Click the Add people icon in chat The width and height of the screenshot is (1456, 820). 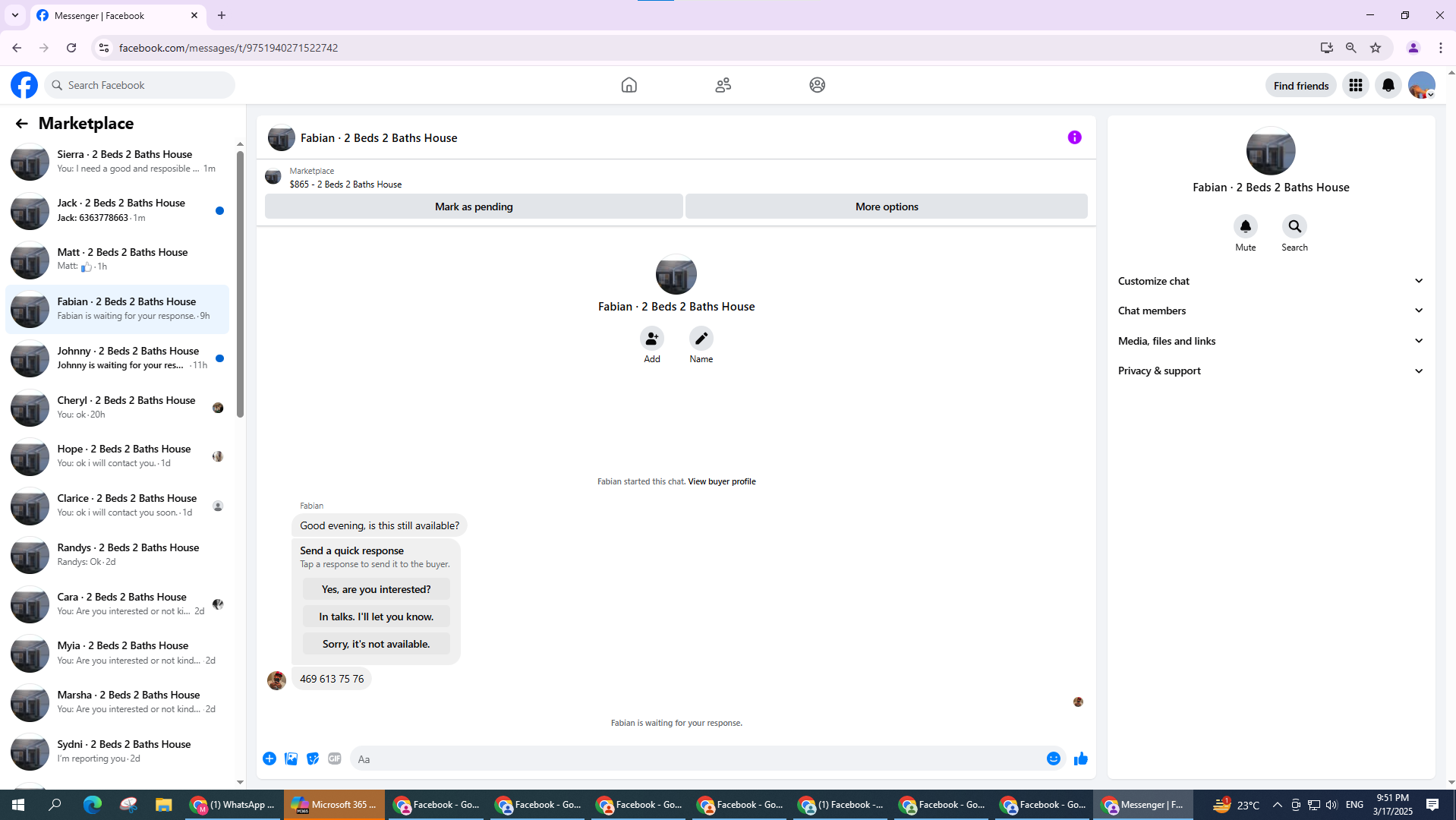[652, 338]
